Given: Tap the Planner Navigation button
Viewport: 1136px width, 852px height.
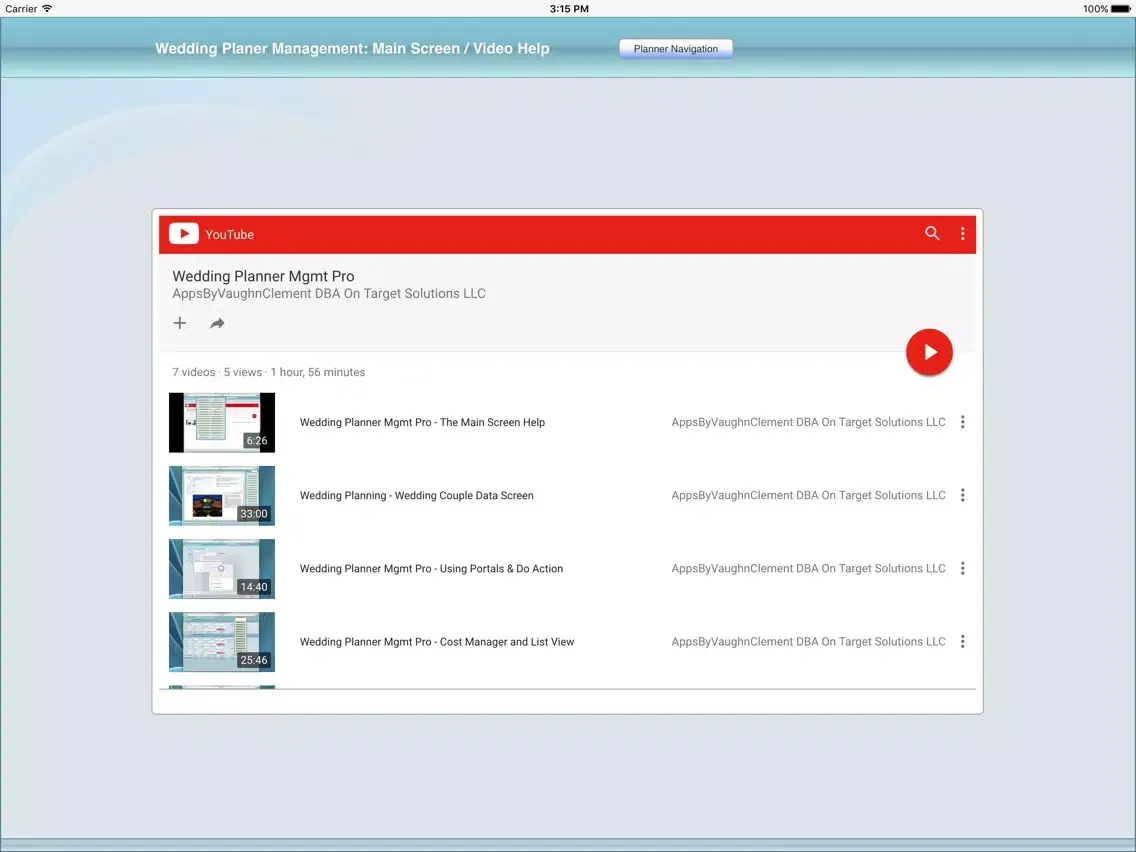Looking at the screenshot, I should click(675, 49).
